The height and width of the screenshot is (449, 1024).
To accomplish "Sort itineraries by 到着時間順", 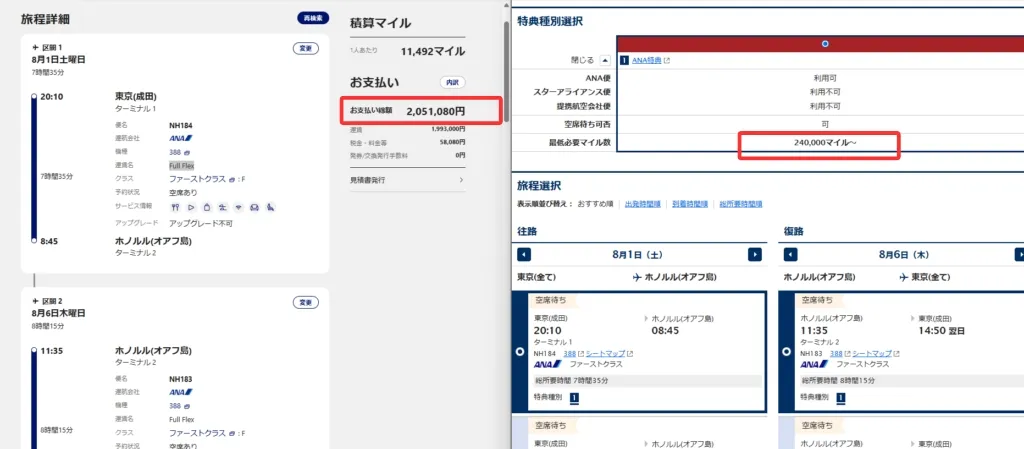I will tap(689, 204).
